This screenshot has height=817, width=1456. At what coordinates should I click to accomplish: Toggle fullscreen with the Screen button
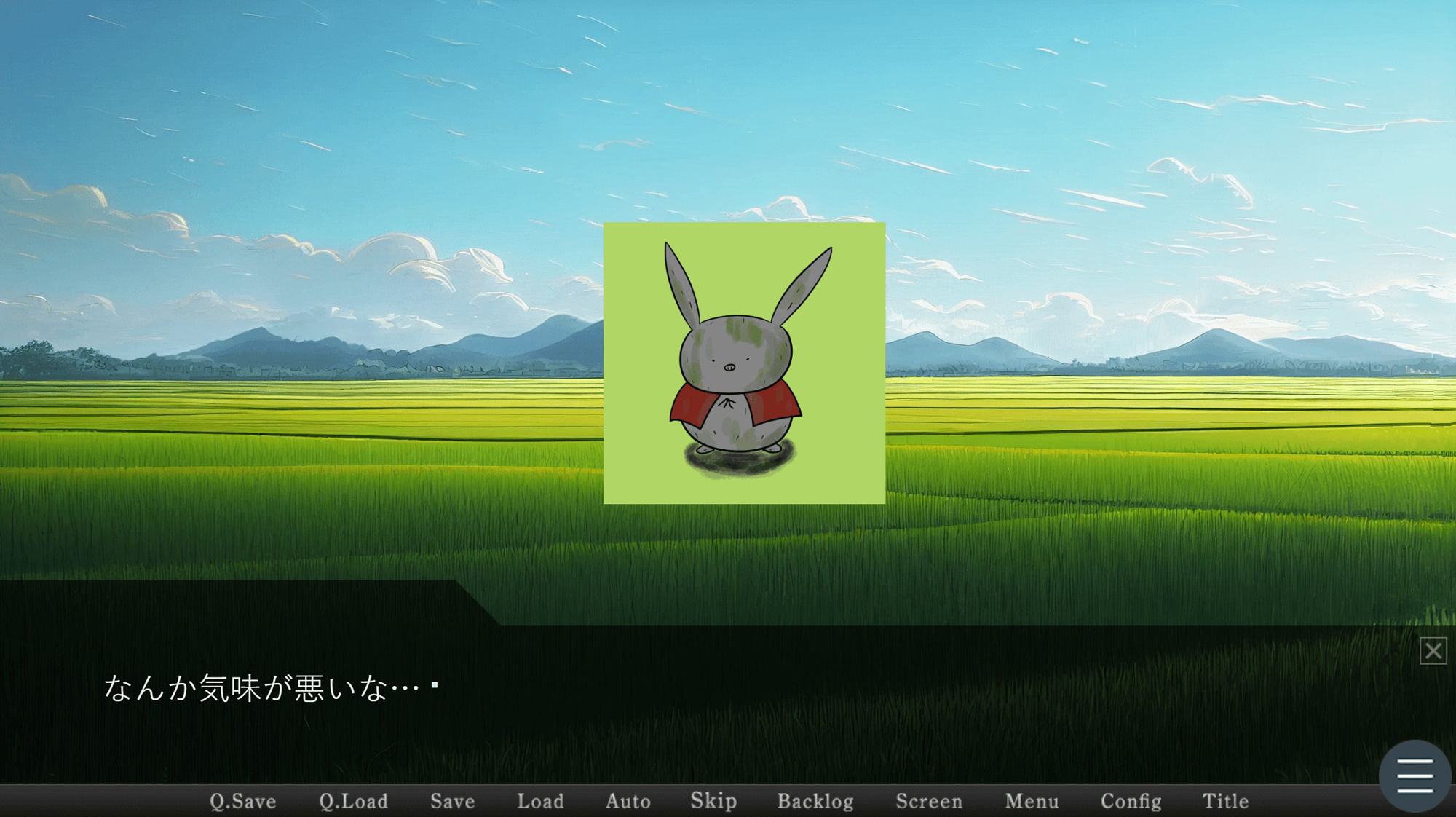[928, 801]
